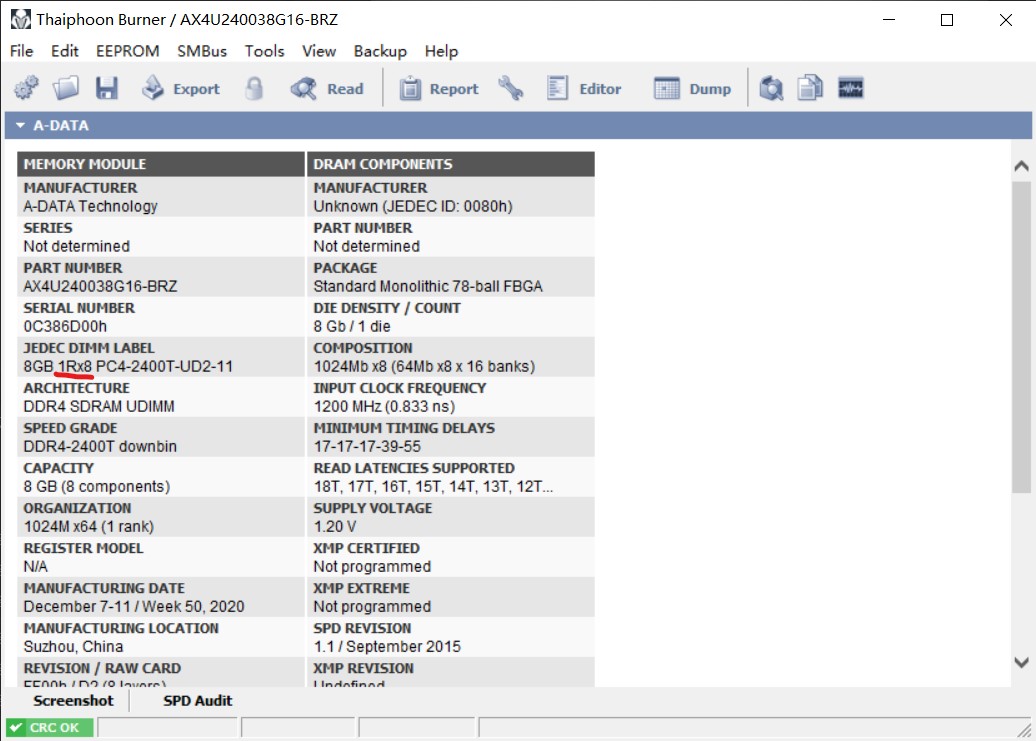Click the XMP EXTREME label
The width and height of the screenshot is (1036, 741).
361,588
